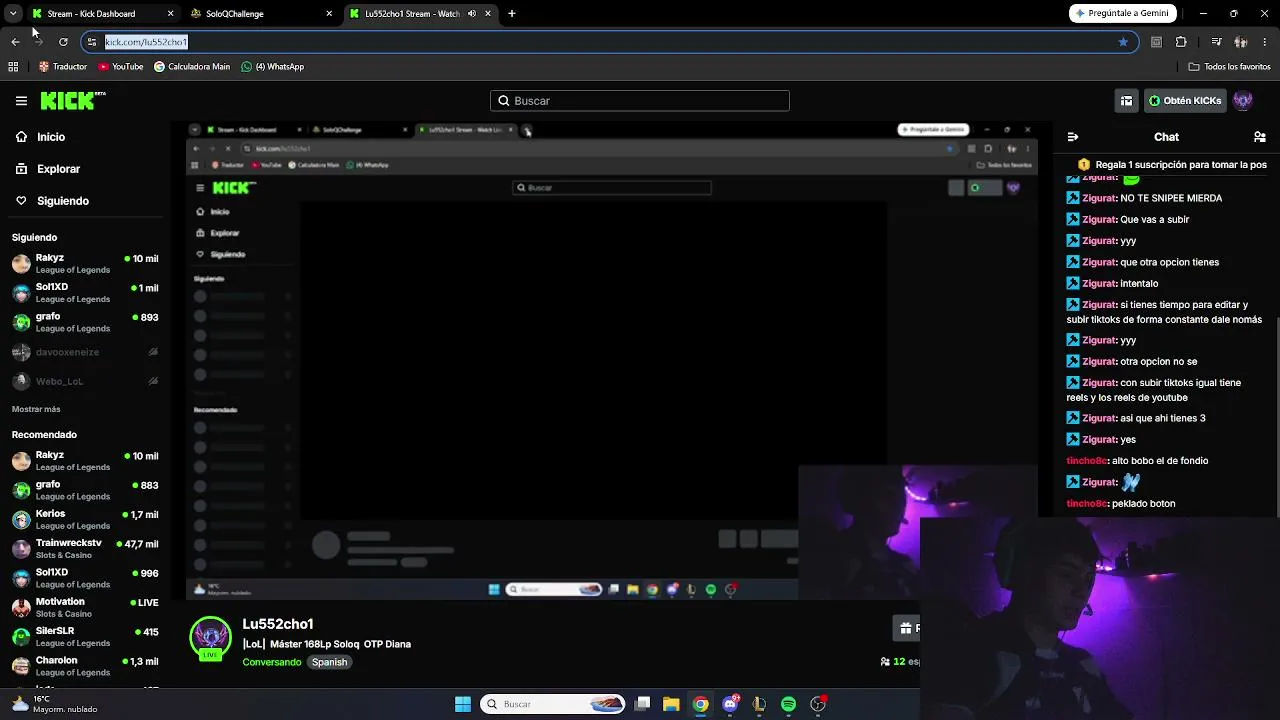Click the gift subscription leaderboard banner
Image resolution: width=1280 pixels, height=720 pixels.
click(x=1172, y=164)
